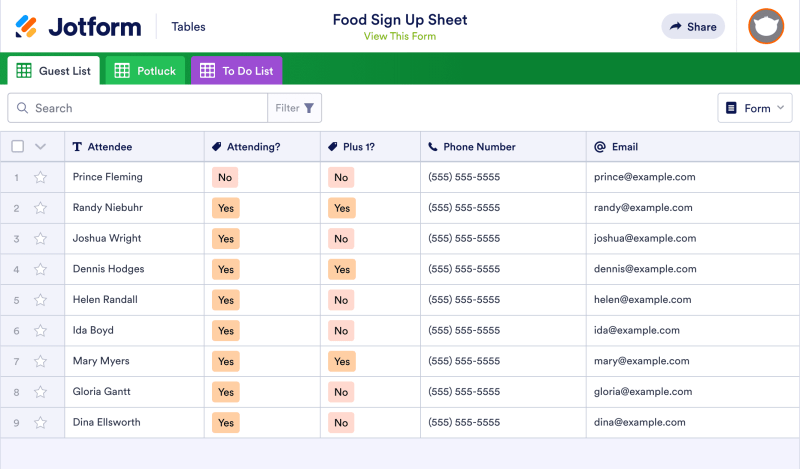The image size is (800, 469).
Task: Open the View This Form link
Action: (400, 36)
